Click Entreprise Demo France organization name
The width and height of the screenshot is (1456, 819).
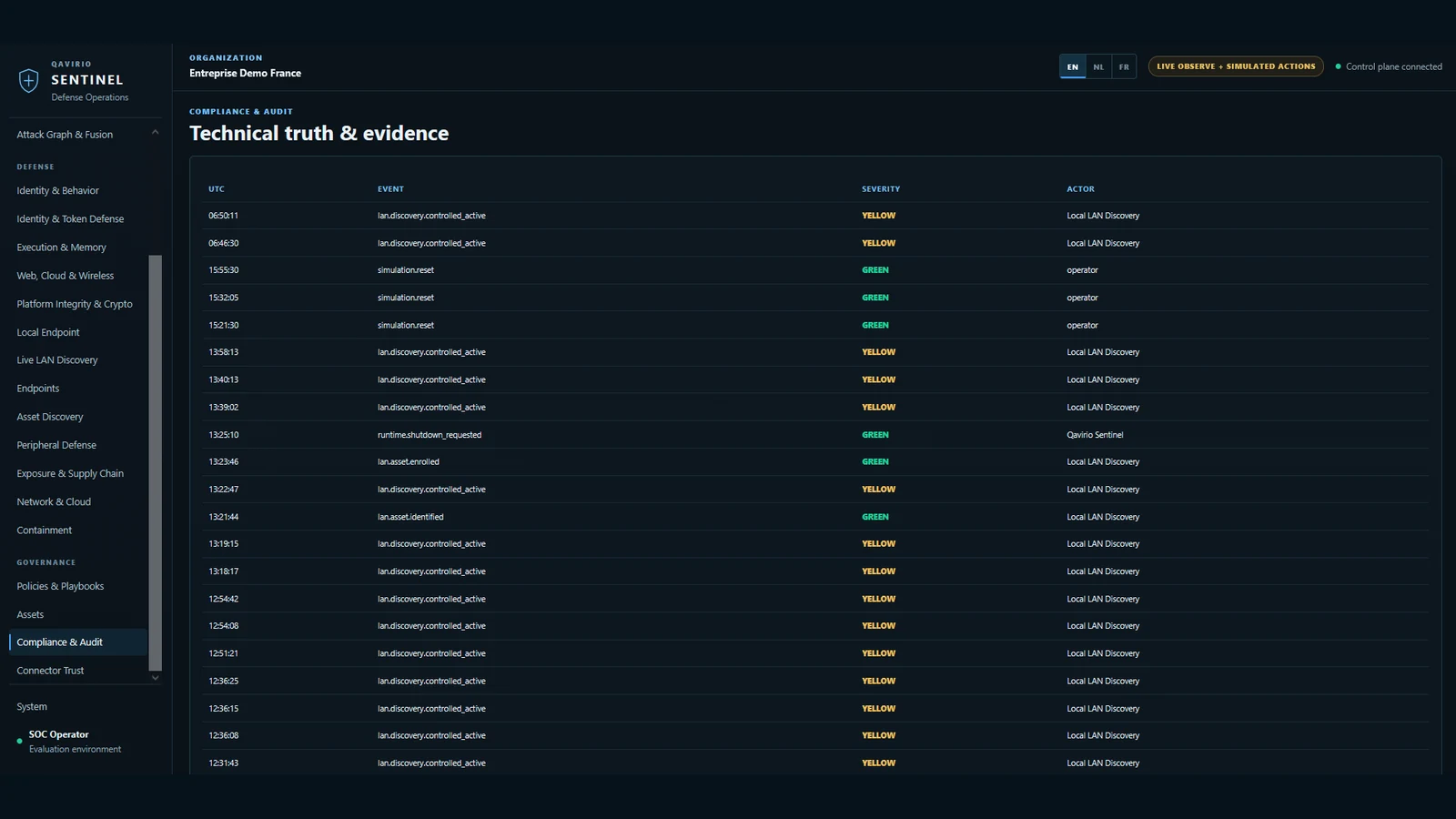pos(246,73)
